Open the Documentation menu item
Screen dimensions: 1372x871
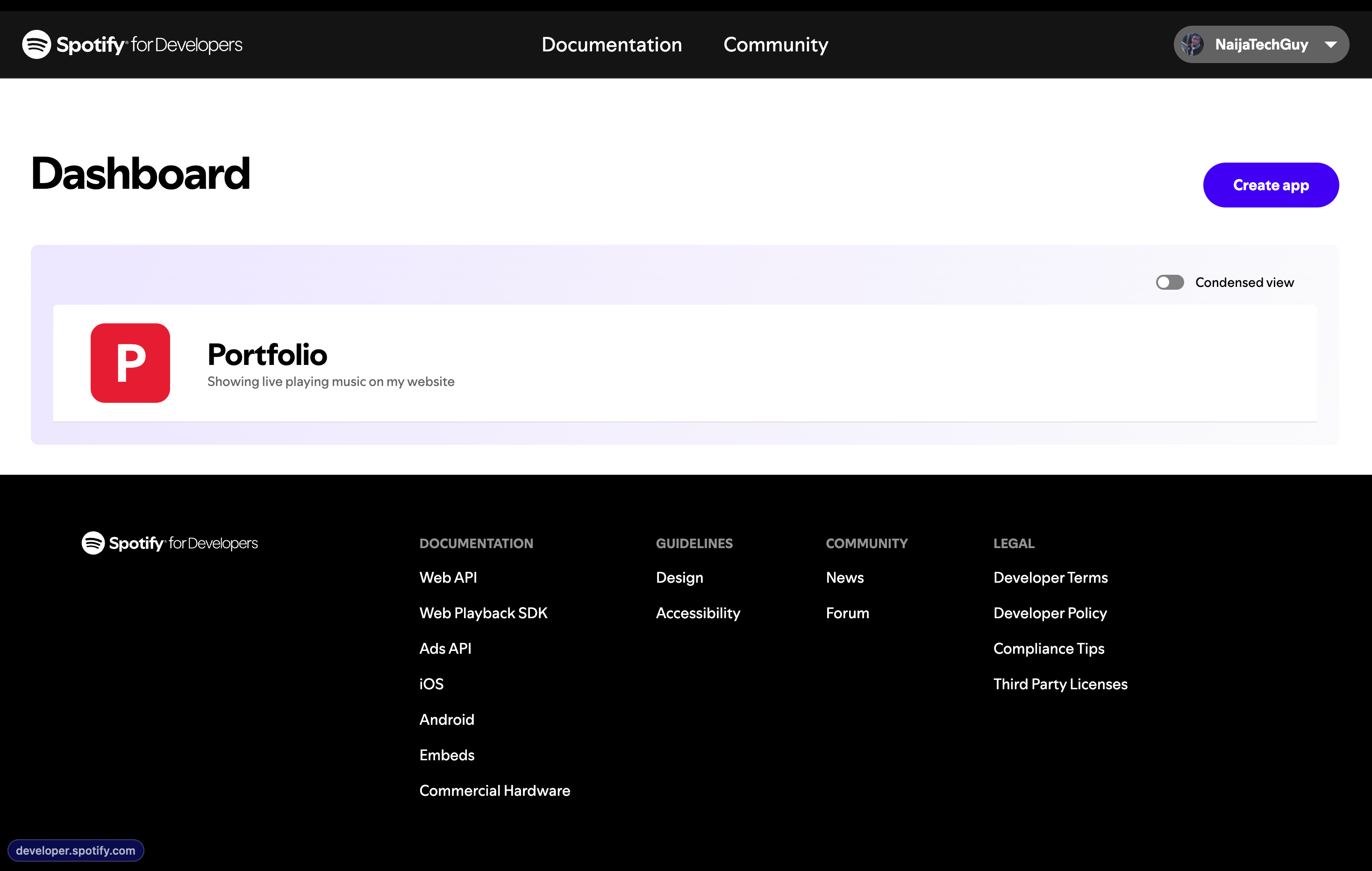pyautogui.click(x=611, y=44)
